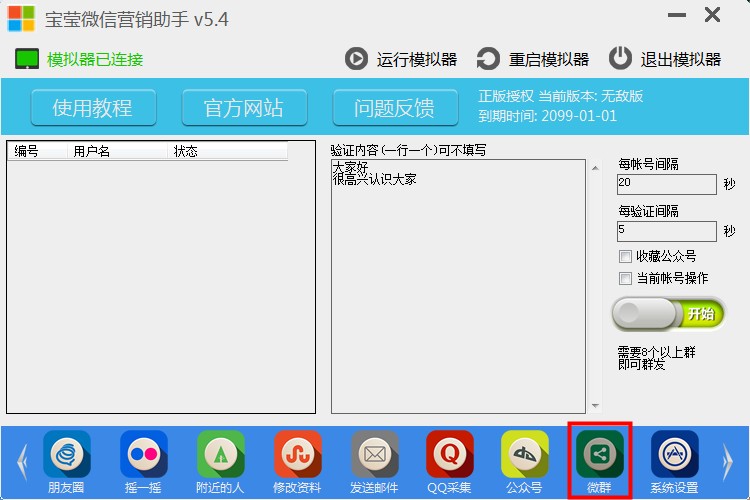Viewport: 750px width, 500px height.
Task: Open the 朋友圈 module icon
Action: pyautogui.click(x=66, y=455)
